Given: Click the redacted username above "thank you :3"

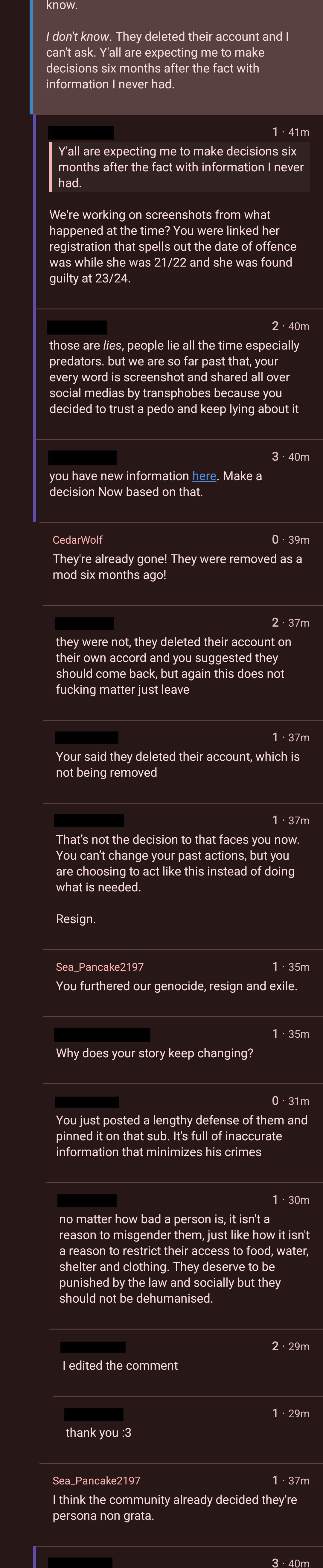Looking at the screenshot, I should pos(94,1414).
